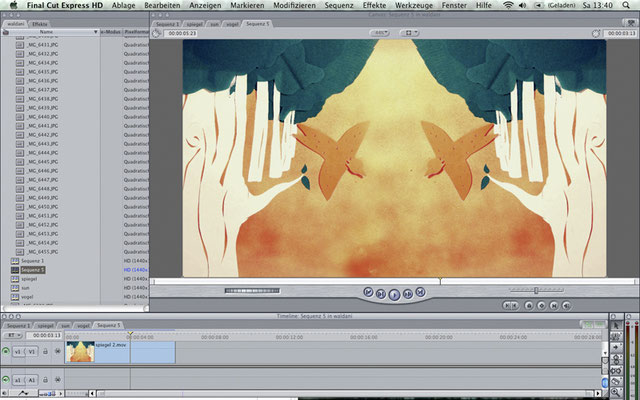Image resolution: width=640 pixels, height=400 pixels.
Task: Switch to spiegel tab in the Timeline
Action: 45,326
